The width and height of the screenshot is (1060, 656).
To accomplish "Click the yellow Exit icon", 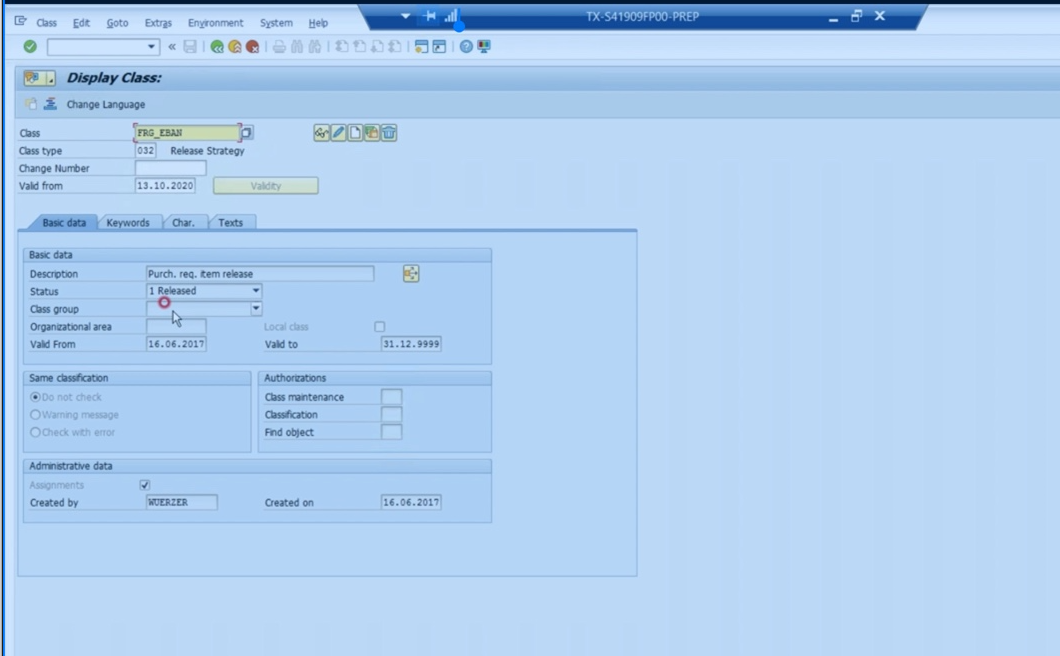I will 235,47.
